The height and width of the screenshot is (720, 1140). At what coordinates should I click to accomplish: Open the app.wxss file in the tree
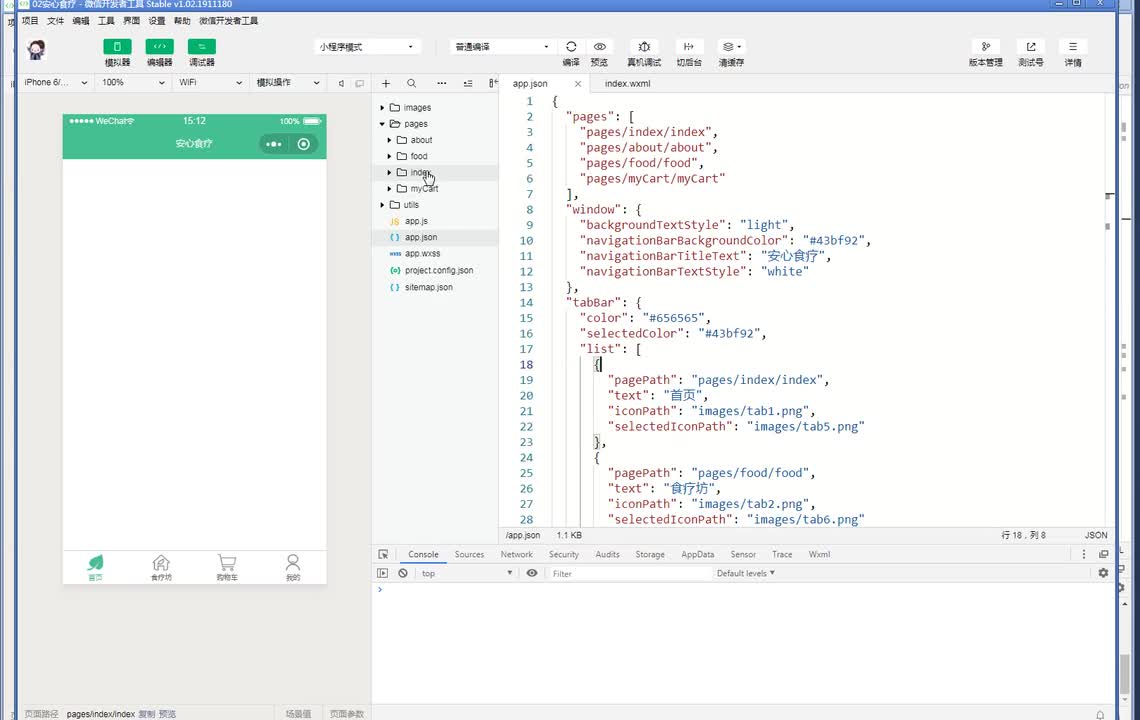click(422, 254)
